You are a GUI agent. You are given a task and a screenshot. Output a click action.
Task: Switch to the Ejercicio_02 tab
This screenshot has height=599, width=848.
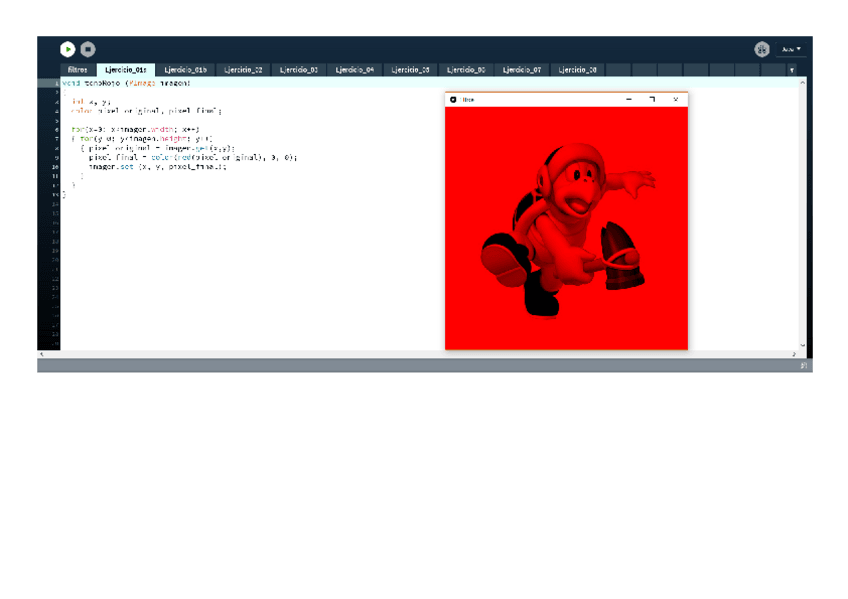243,70
